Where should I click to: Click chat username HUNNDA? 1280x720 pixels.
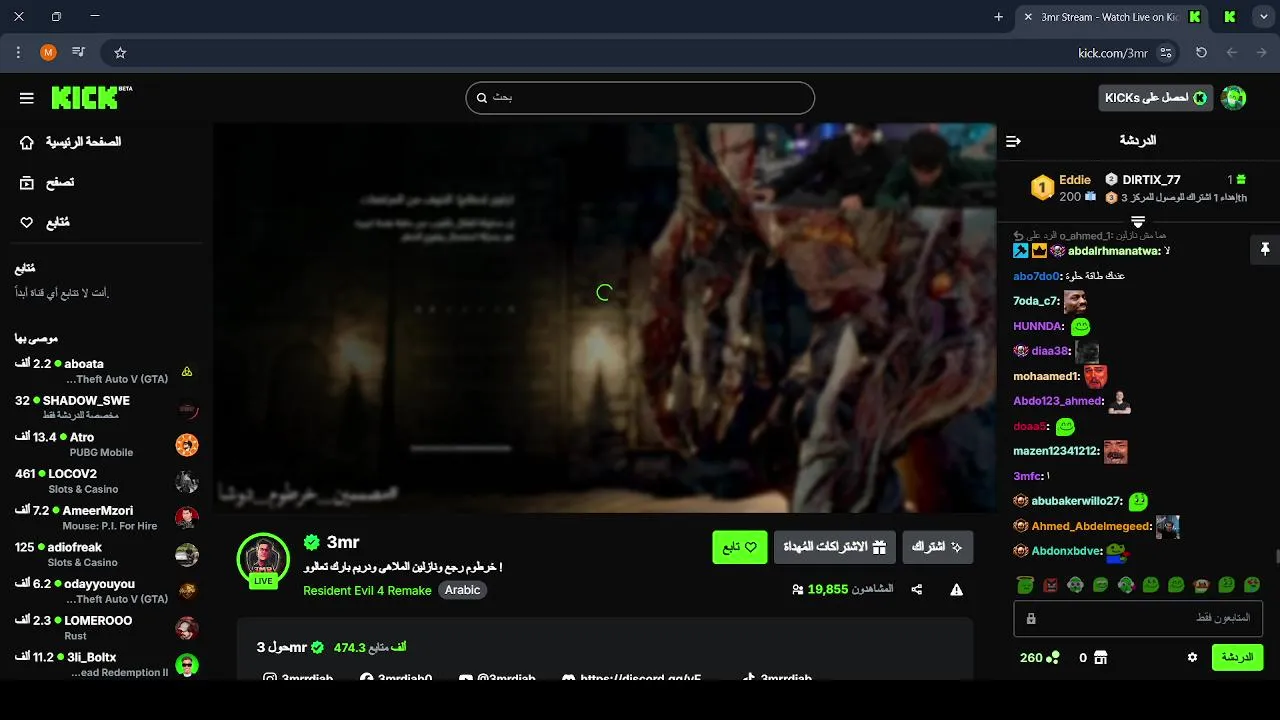[x=1037, y=326]
